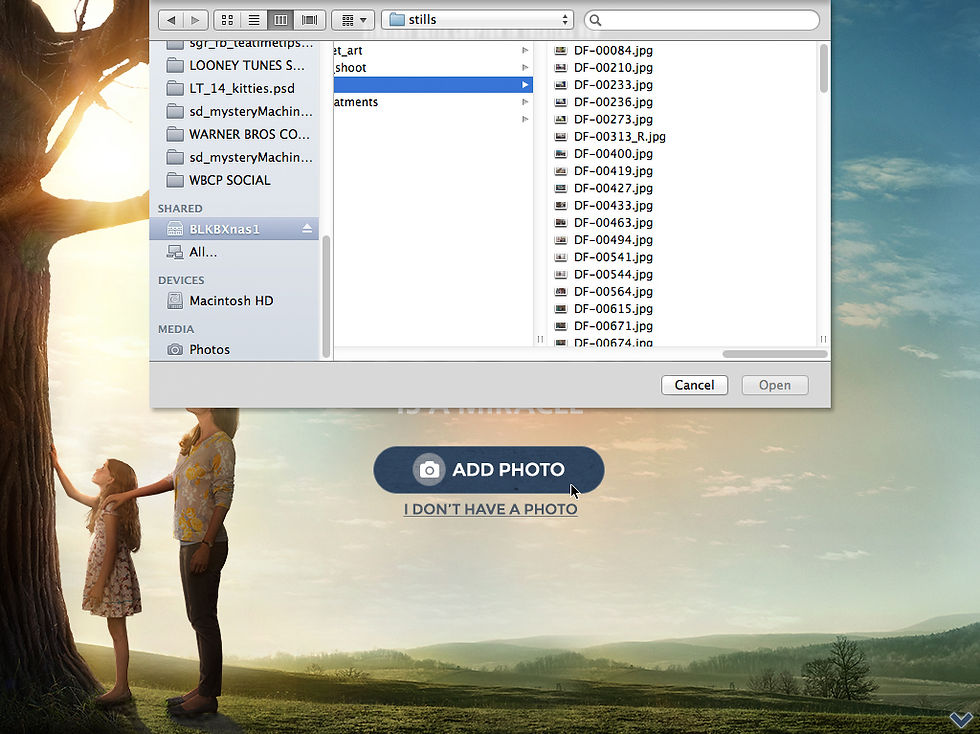Select file DF-00433.jpg

coord(612,205)
